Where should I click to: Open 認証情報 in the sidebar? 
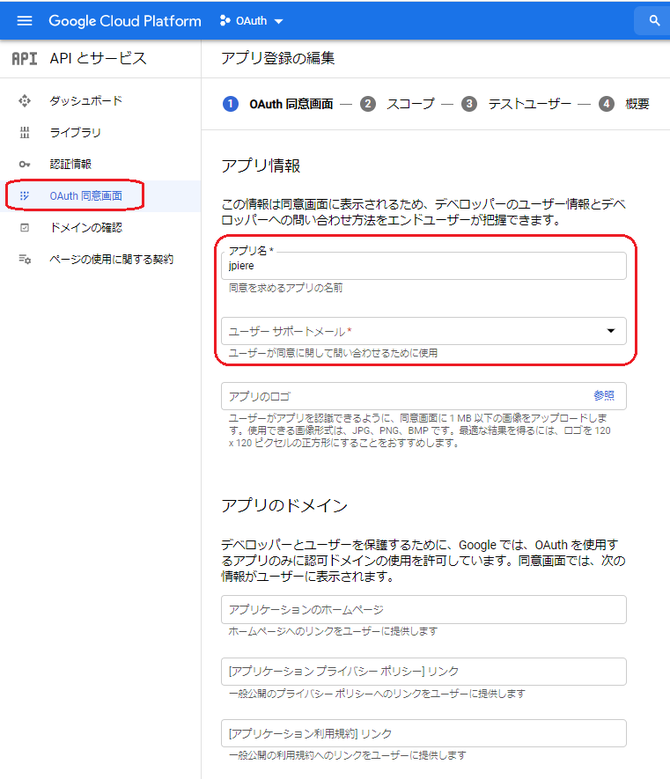tap(71, 164)
